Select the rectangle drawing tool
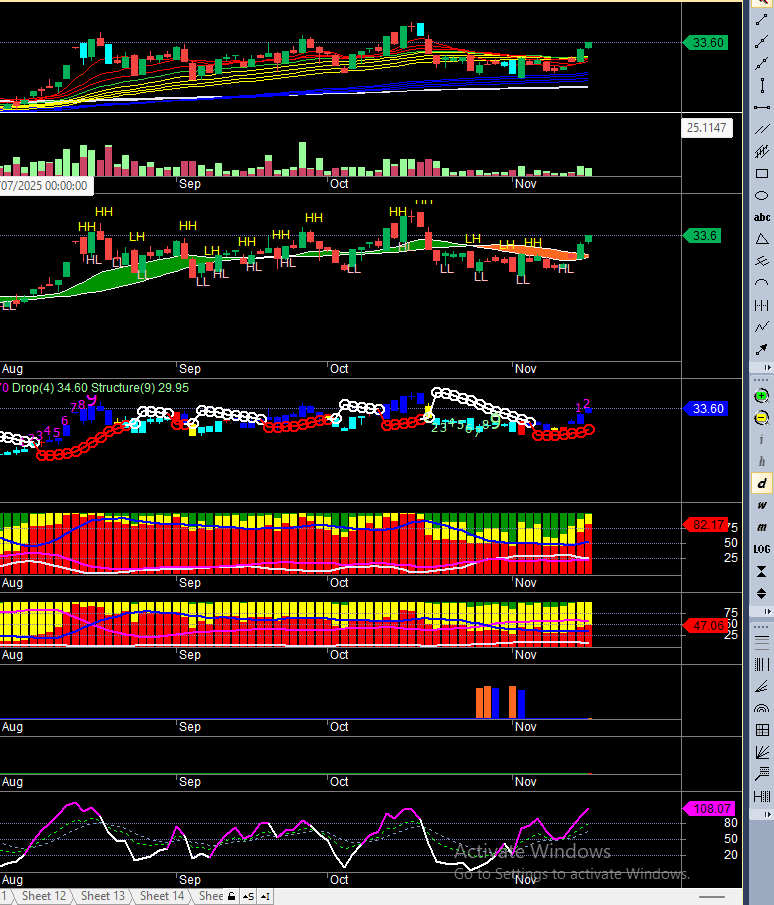774x905 pixels. tap(762, 174)
